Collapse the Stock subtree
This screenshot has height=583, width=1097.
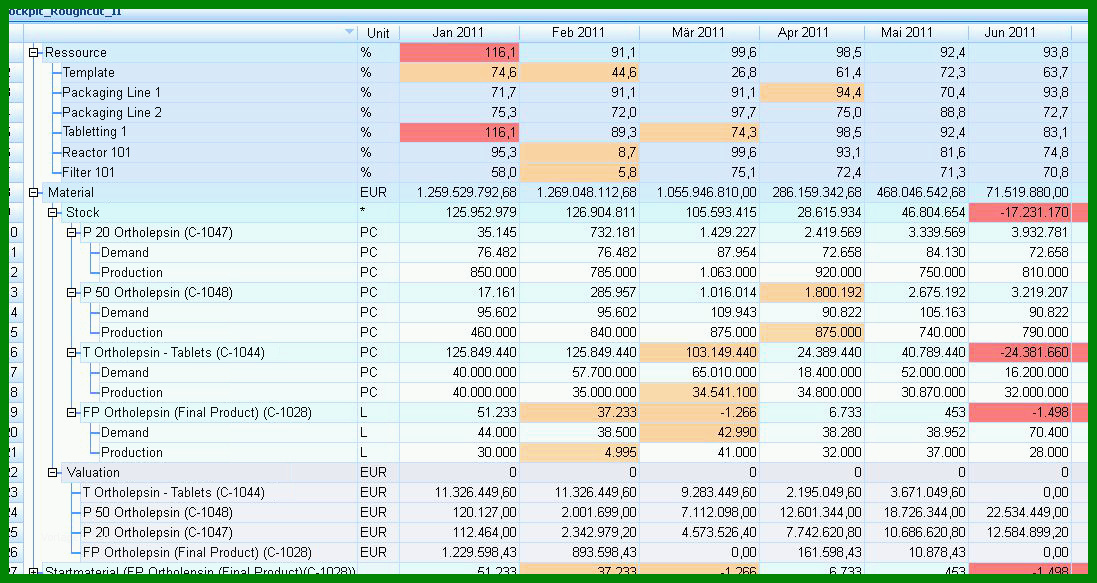52,213
